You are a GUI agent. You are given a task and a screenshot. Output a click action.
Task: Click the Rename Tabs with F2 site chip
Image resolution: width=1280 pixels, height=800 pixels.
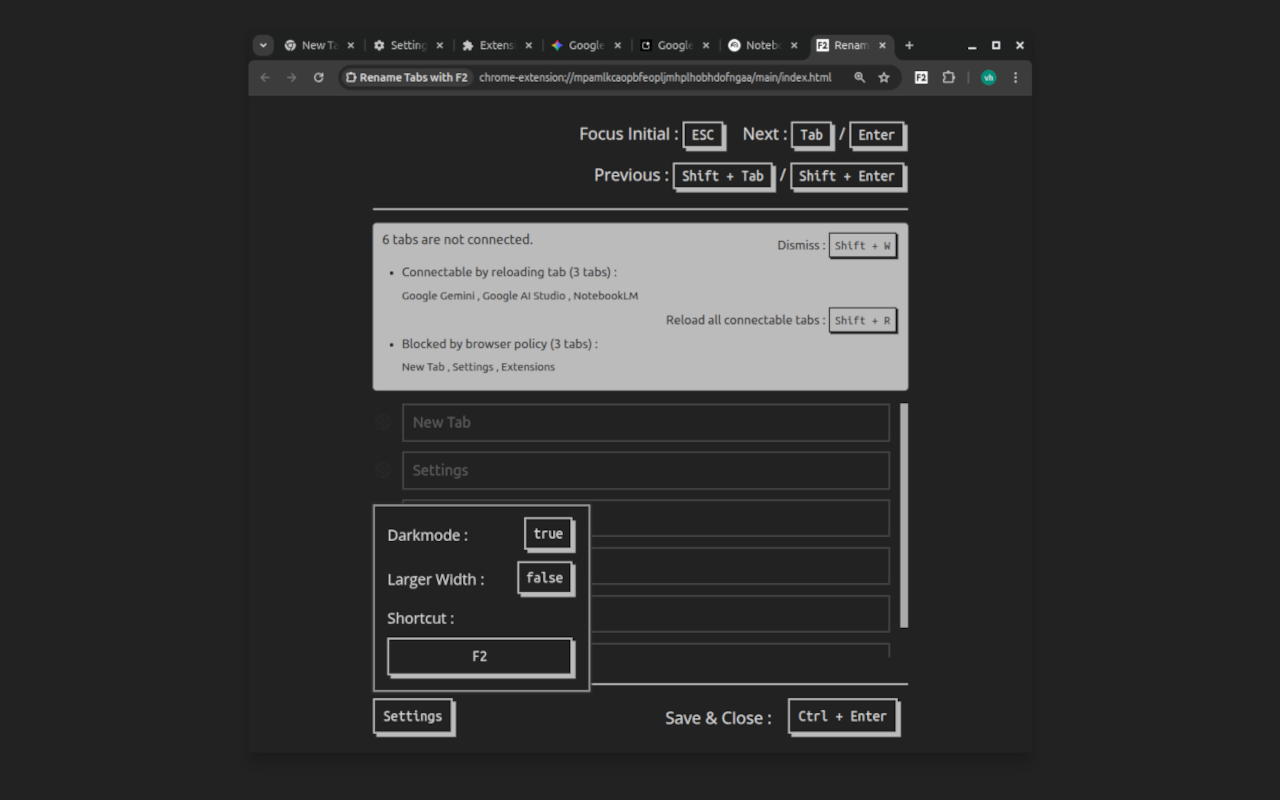tap(407, 77)
